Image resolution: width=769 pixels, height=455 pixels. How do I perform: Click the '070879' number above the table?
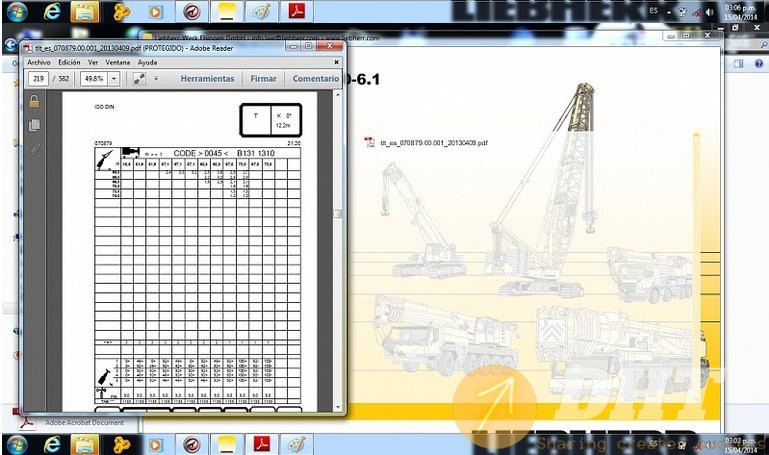point(103,143)
